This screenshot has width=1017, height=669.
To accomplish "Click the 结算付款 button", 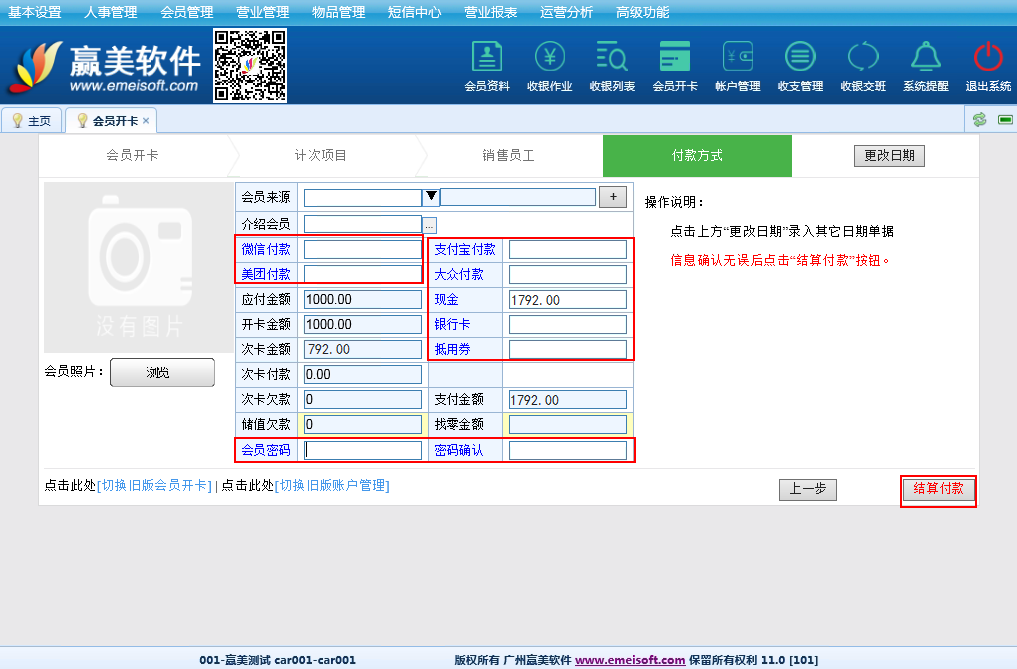I will [938, 489].
